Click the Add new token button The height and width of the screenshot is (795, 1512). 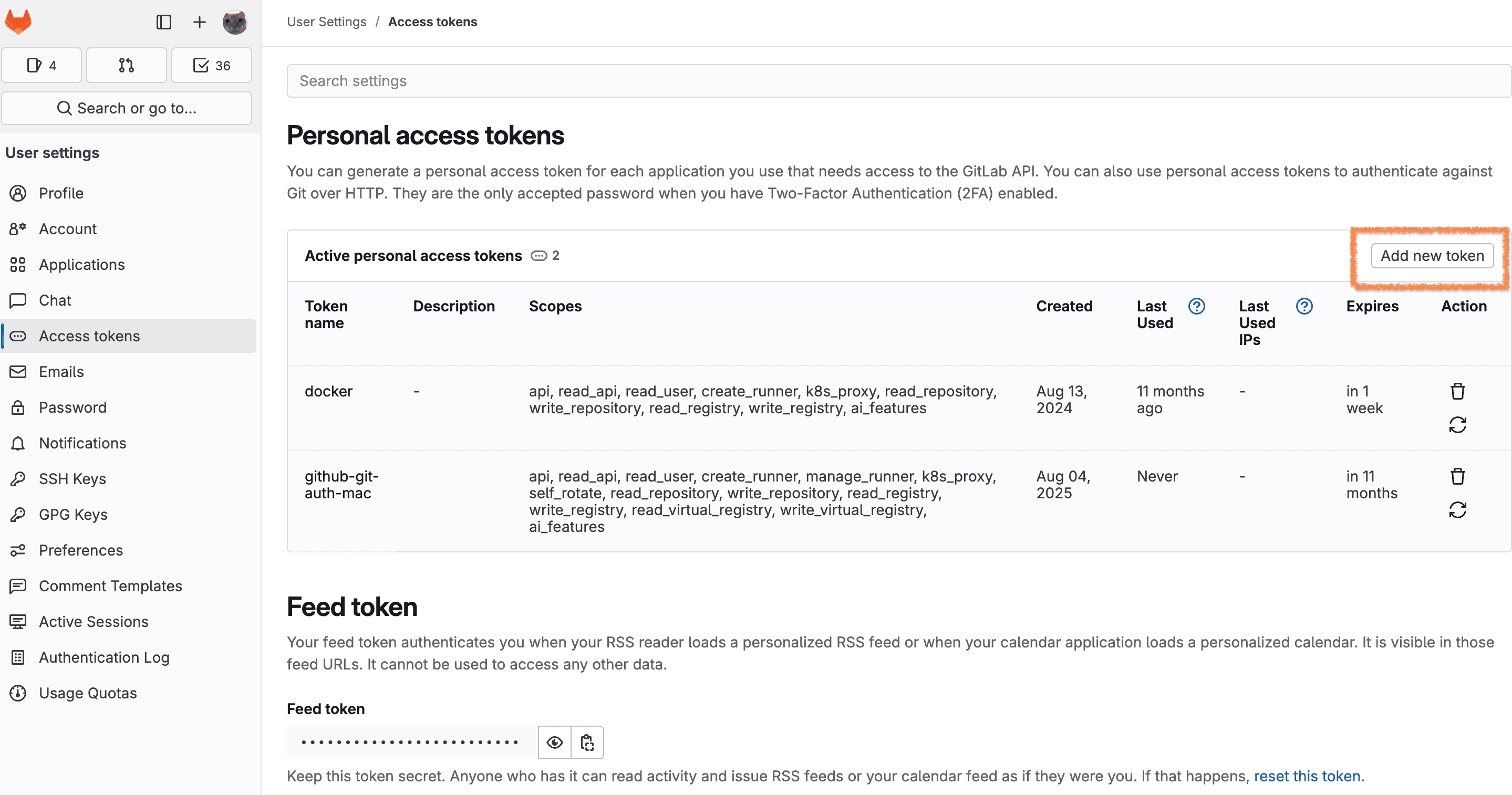tap(1432, 256)
